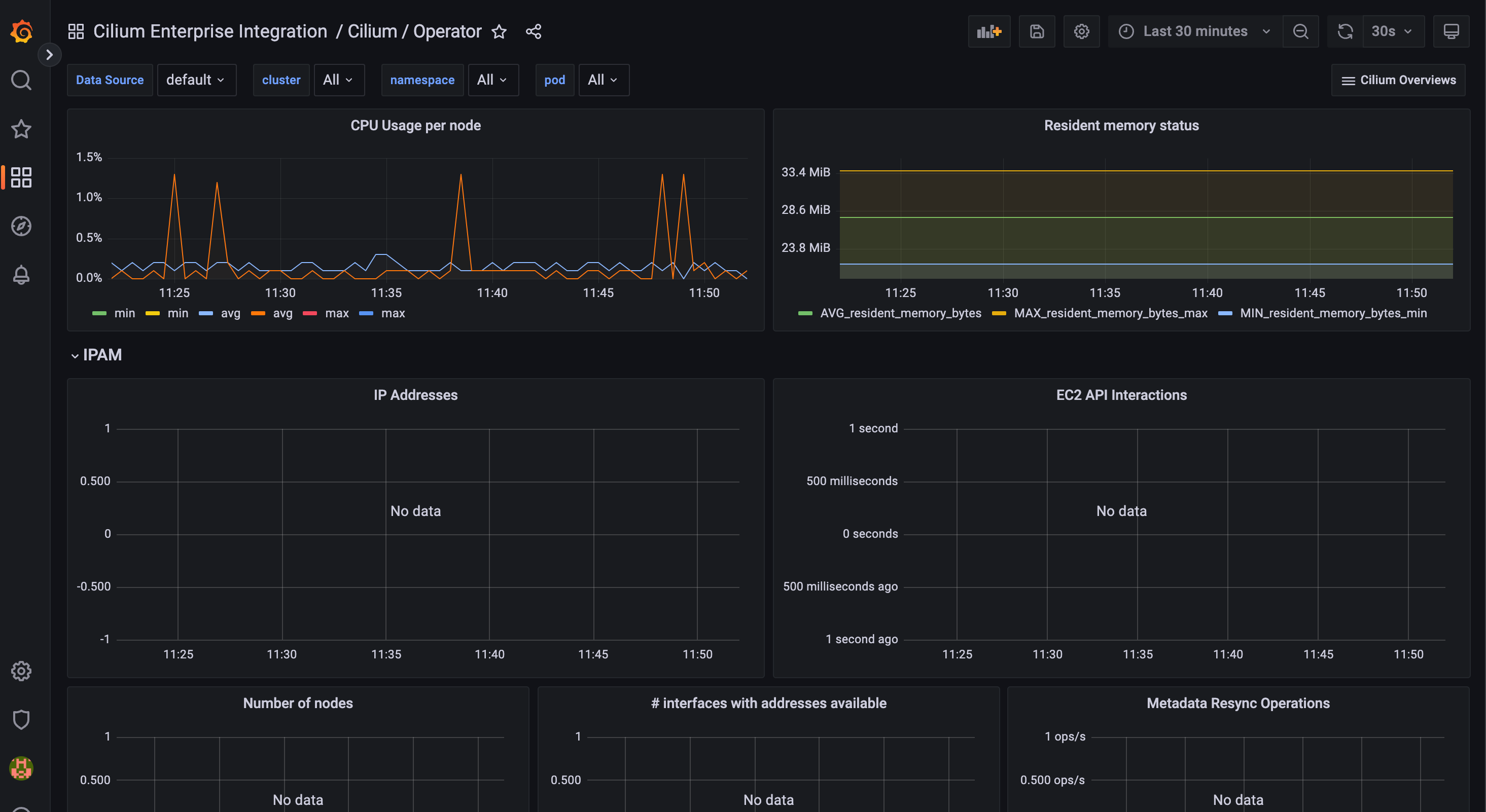
Task: Open the Data Source default dropdown
Action: 196,80
